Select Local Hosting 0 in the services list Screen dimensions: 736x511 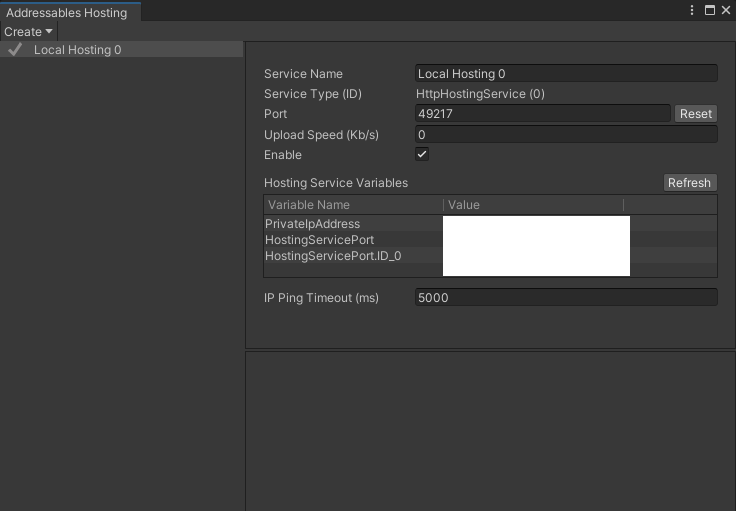[77, 49]
